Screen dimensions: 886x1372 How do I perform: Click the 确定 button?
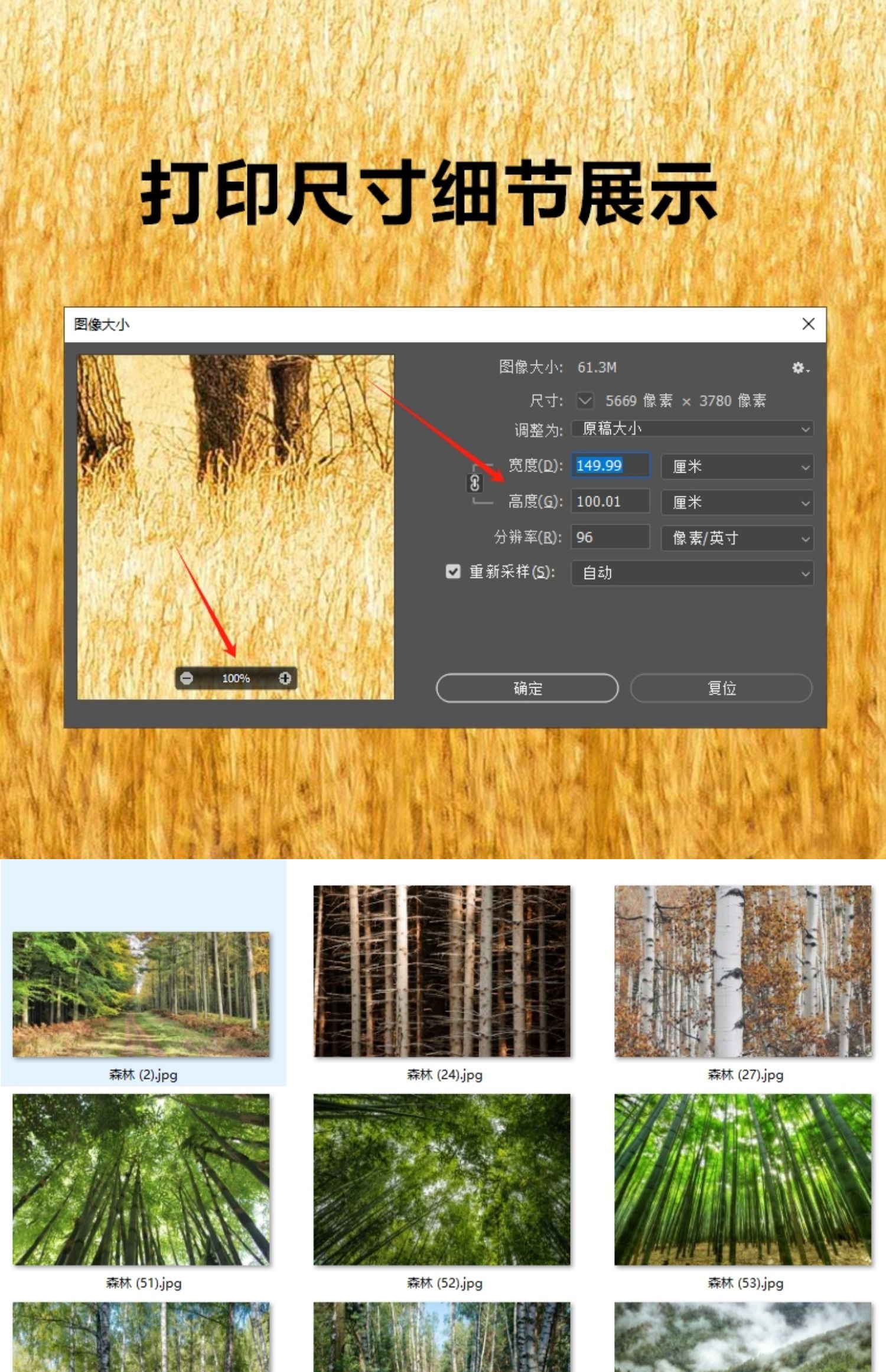[x=527, y=688]
